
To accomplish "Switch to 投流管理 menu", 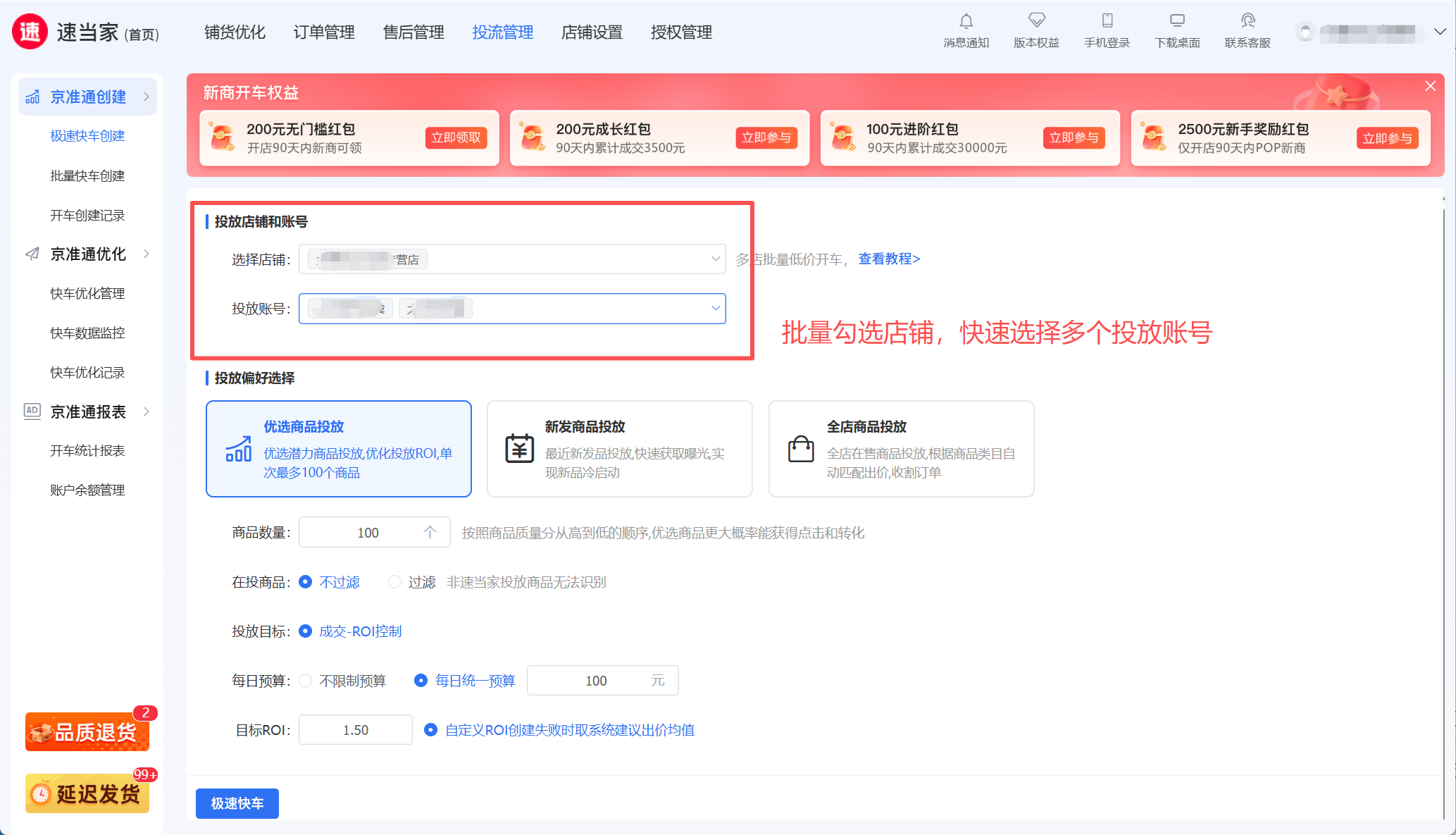I will pos(503,32).
